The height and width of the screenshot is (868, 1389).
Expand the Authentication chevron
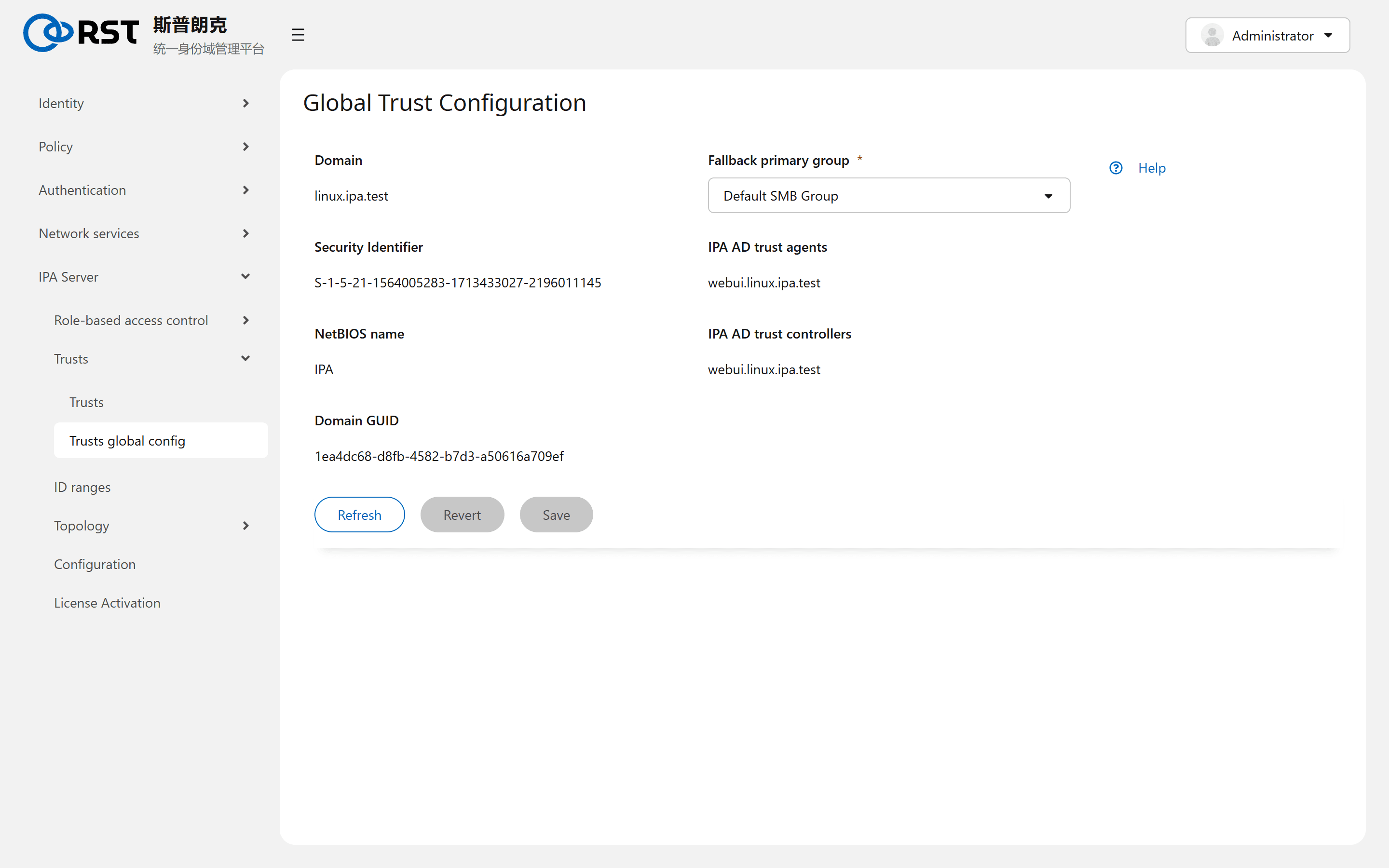[245, 190]
